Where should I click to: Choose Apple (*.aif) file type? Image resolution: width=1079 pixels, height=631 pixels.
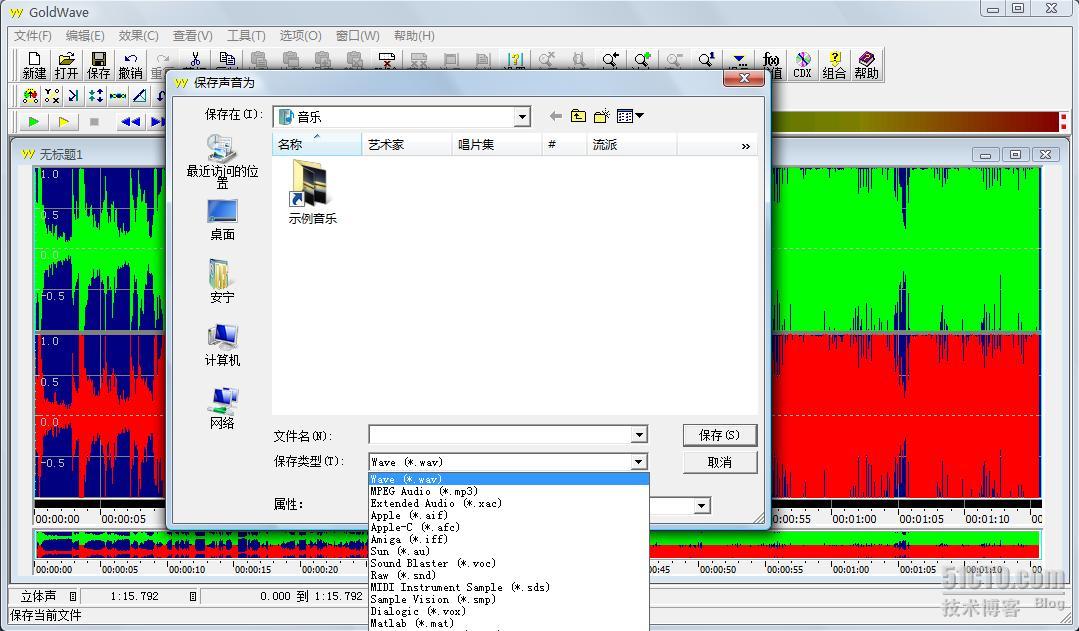click(509, 515)
